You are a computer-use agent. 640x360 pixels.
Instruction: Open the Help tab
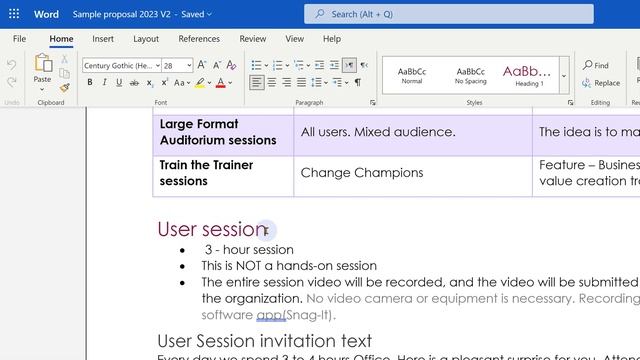[332, 39]
